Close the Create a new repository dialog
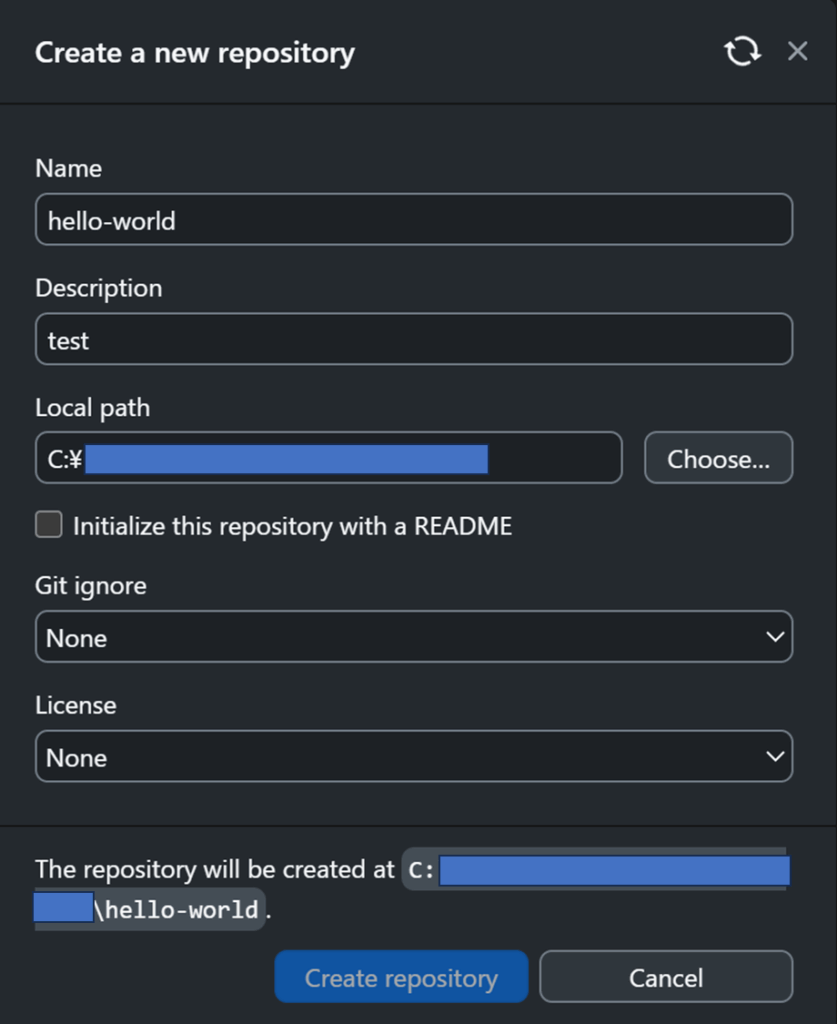The image size is (837, 1024). pyautogui.click(x=797, y=51)
